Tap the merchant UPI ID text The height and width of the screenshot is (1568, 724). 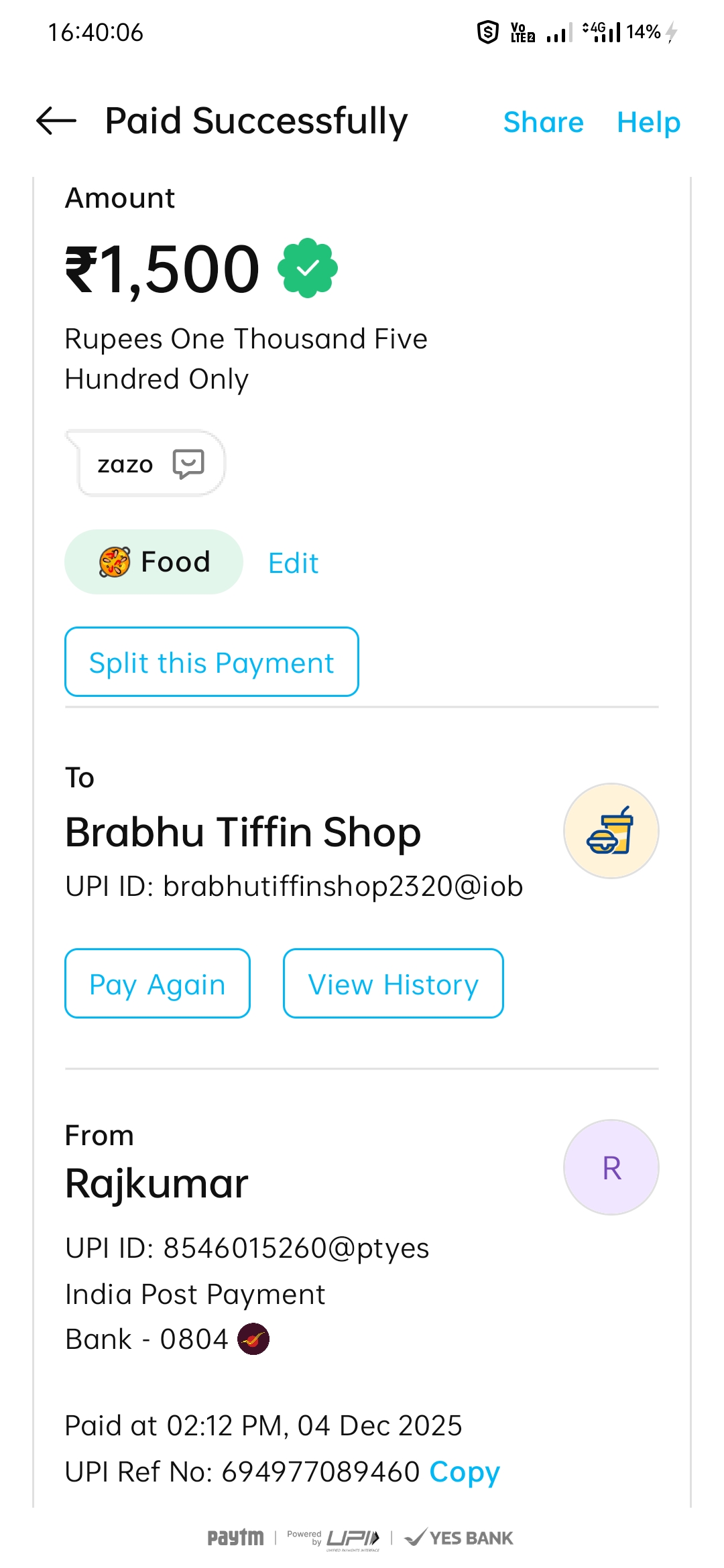coord(294,887)
